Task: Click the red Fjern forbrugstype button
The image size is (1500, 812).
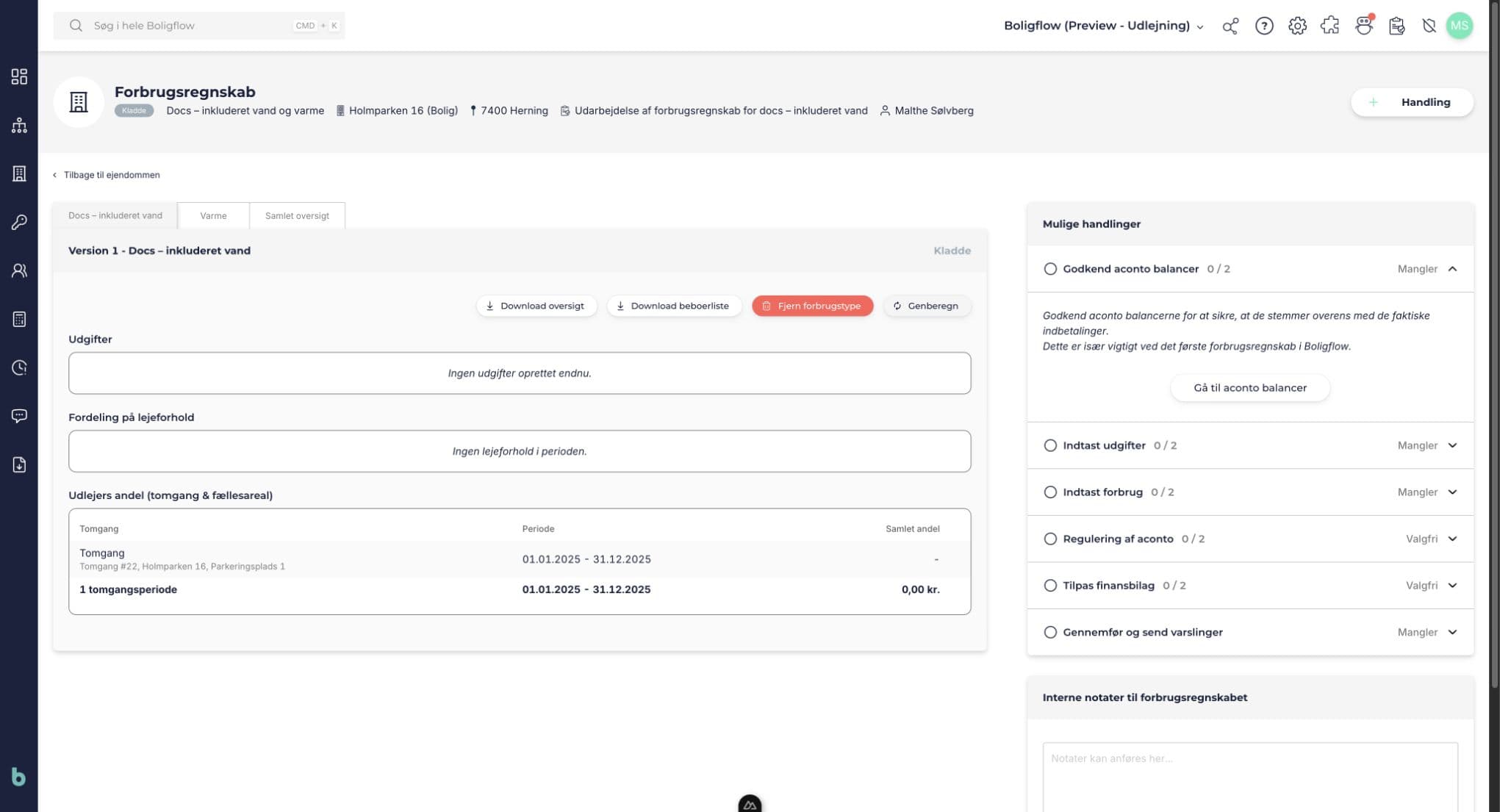Action: tap(812, 306)
